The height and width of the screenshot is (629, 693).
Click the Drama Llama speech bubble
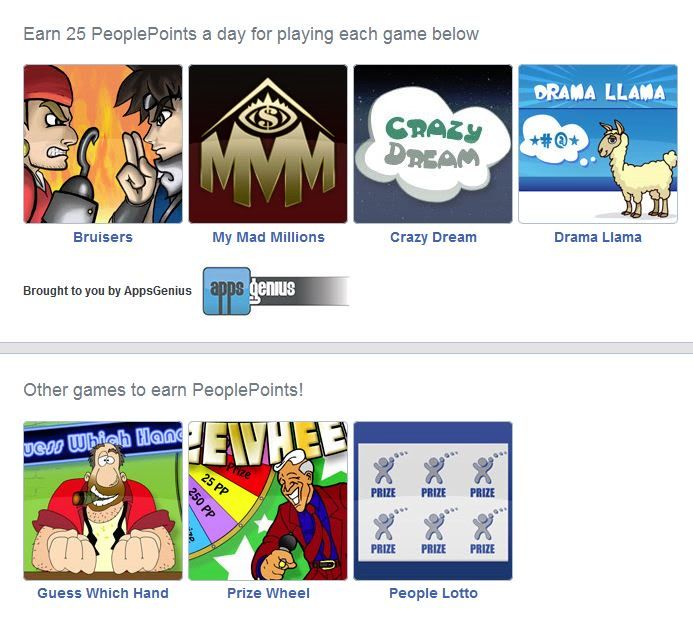point(556,141)
